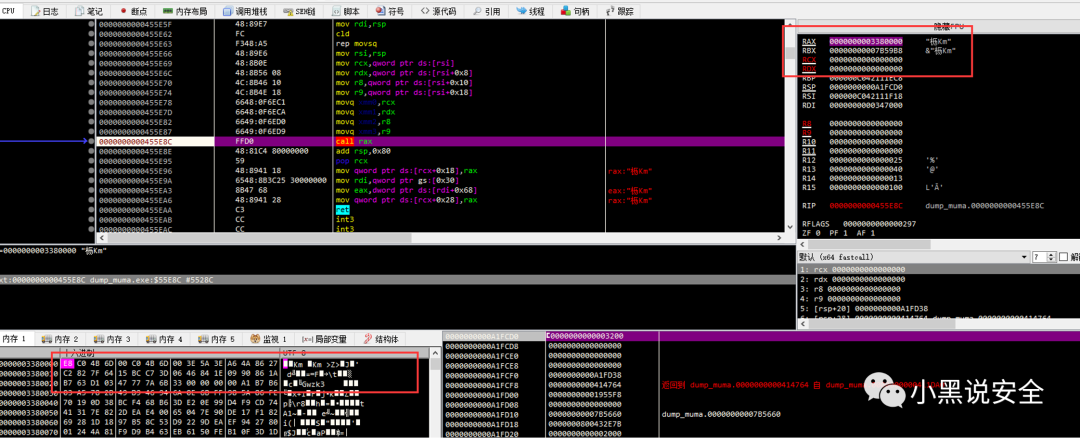Screen dimensions: 1080x440
Task: Select the 内存 2 dump tab
Action: (x=61, y=339)
